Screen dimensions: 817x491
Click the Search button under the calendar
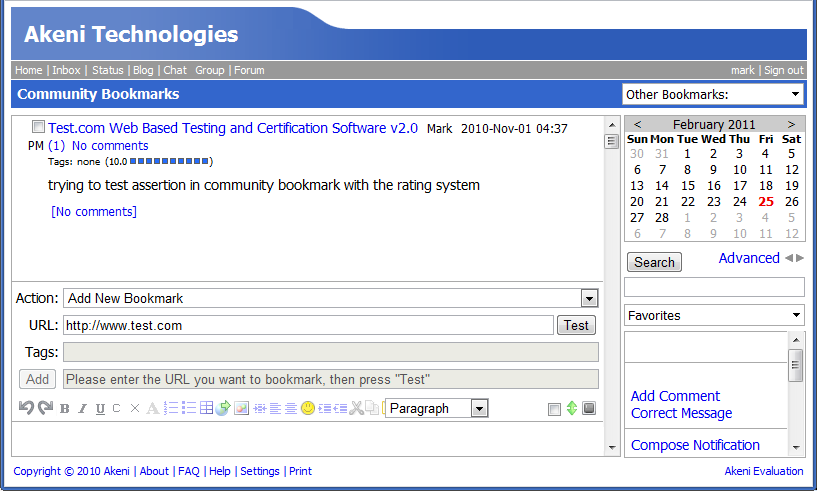654,262
